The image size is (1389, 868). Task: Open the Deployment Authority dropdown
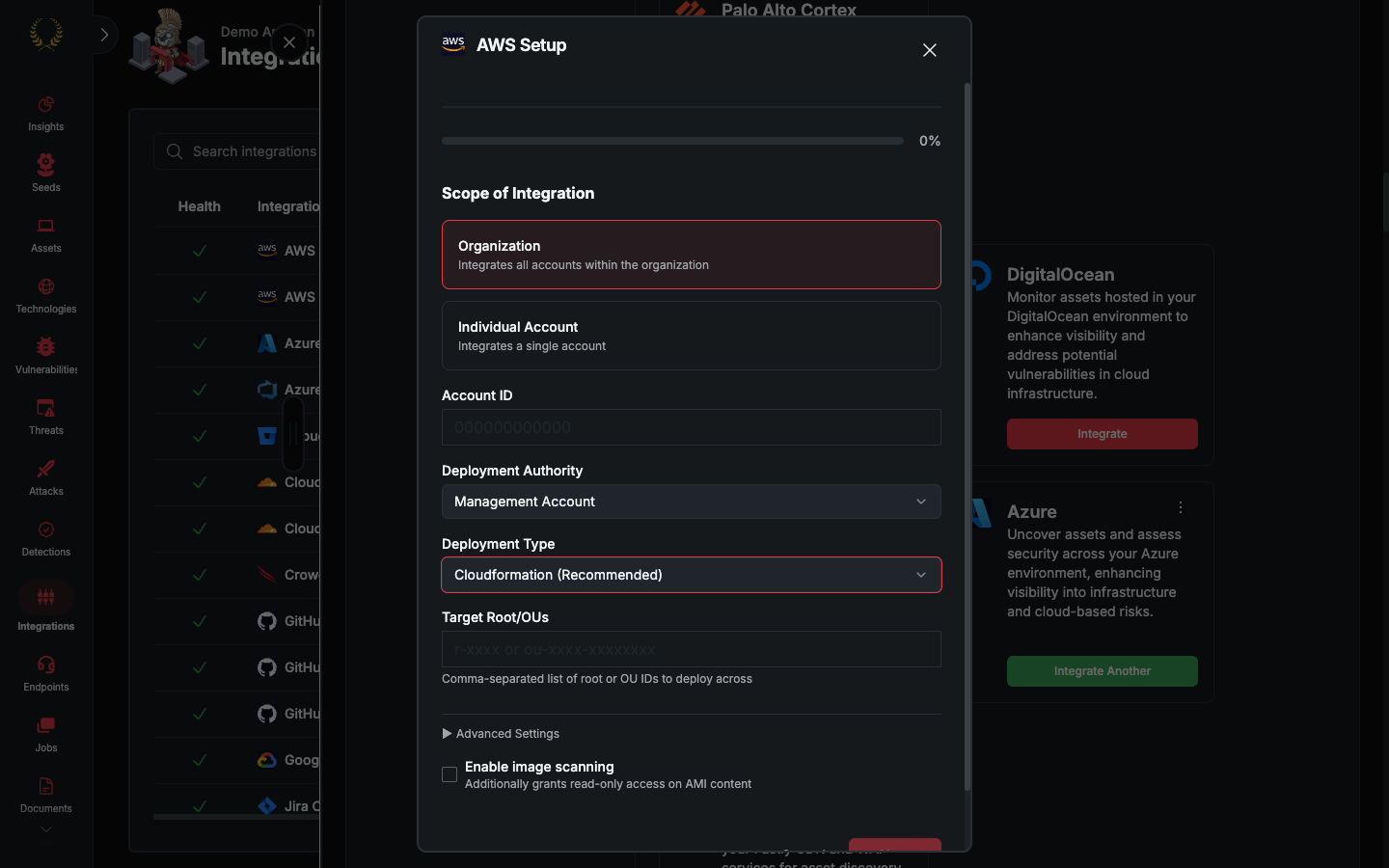click(x=691, y=502)
